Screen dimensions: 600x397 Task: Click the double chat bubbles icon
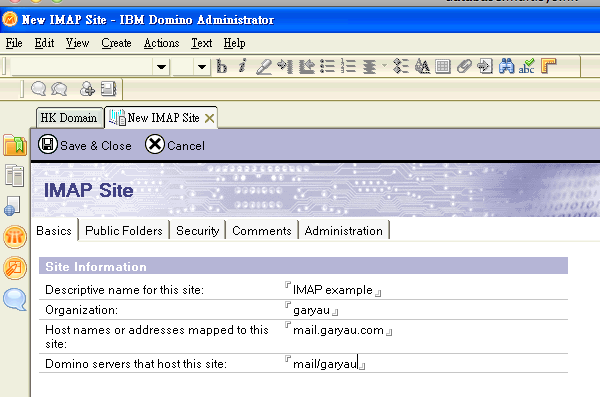pyautogui.click(x=59, y=89)
